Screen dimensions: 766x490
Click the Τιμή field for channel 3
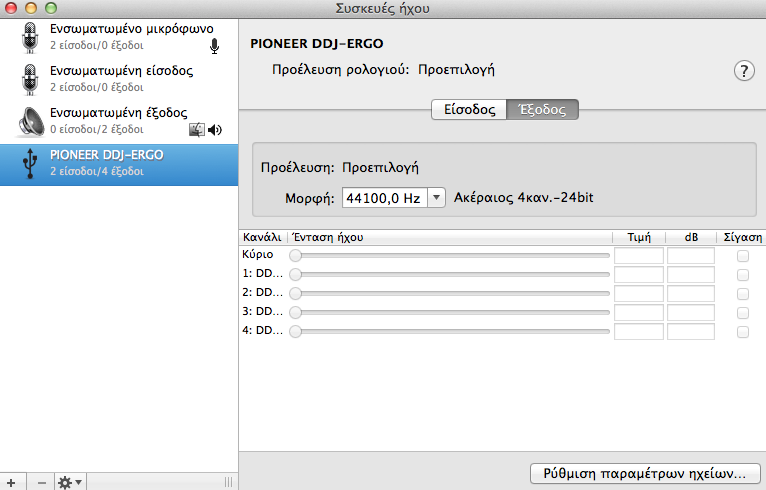(x=638, y=313)
